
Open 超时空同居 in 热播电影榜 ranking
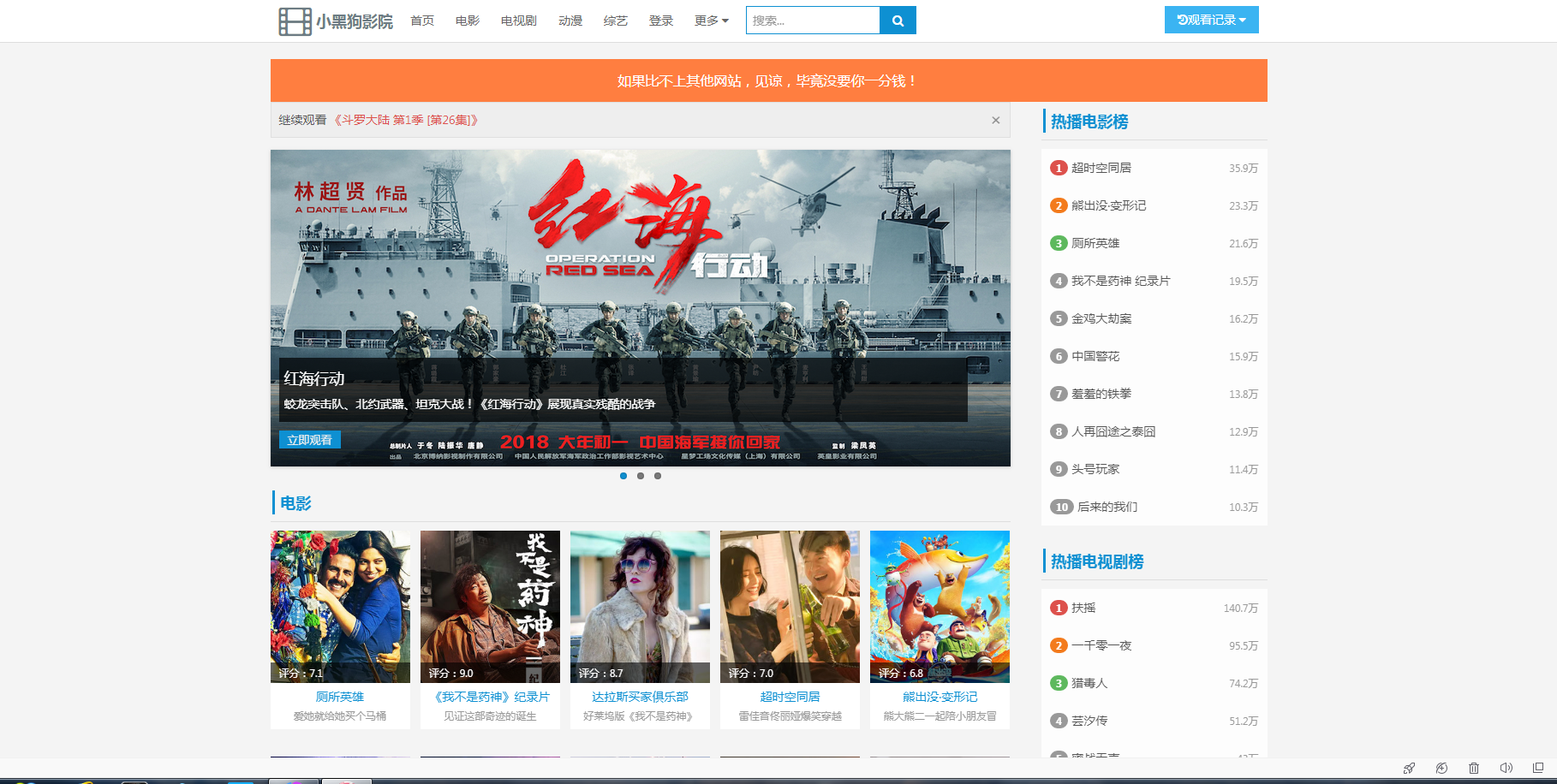[x=1101, y=168]
